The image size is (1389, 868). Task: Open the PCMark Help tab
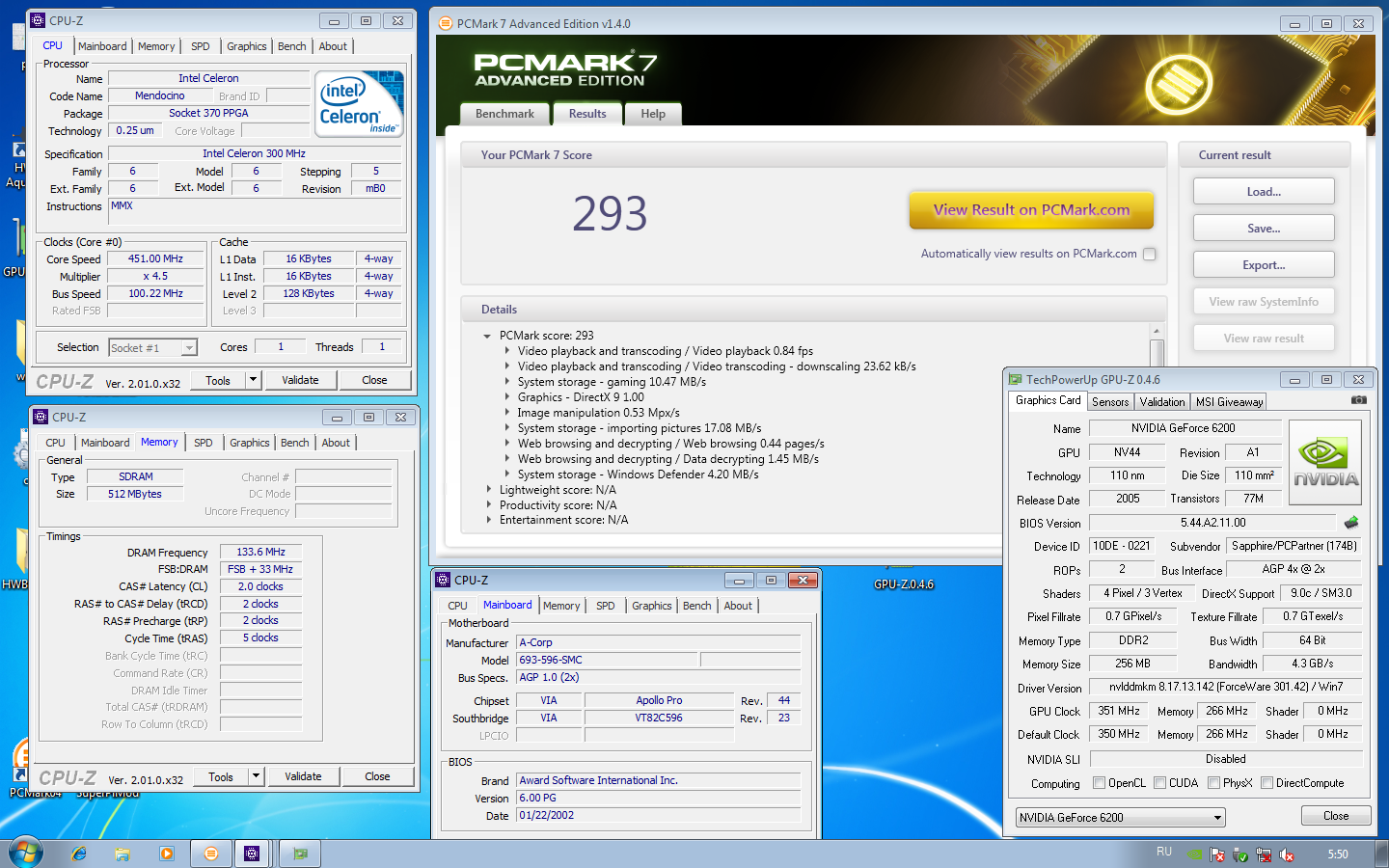tap(653, 114)
